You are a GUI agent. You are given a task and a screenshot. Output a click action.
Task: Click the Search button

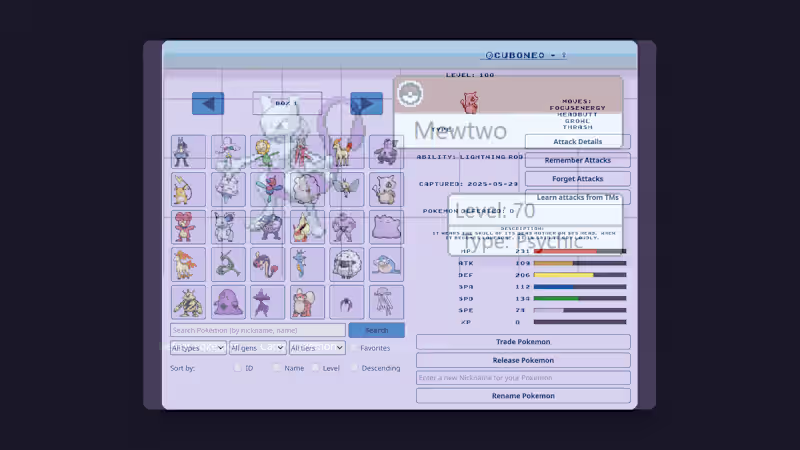pos(377,330)
